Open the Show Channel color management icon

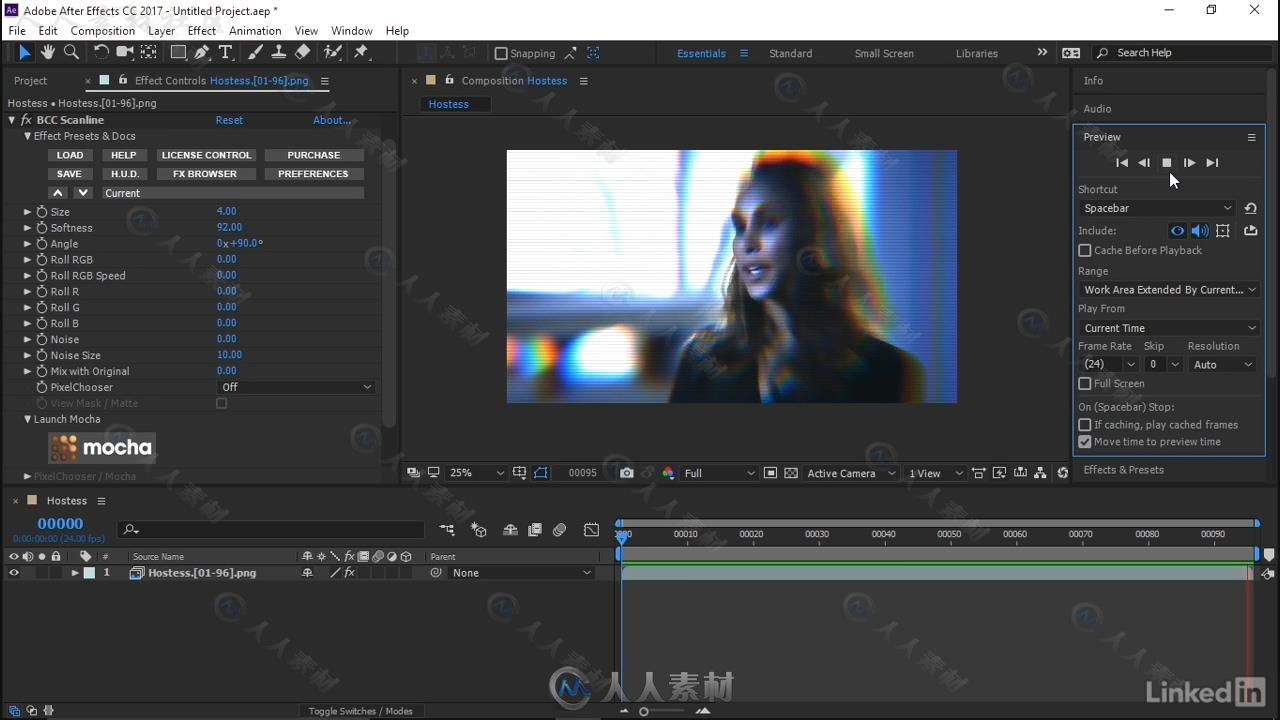(x=668, y=473)
